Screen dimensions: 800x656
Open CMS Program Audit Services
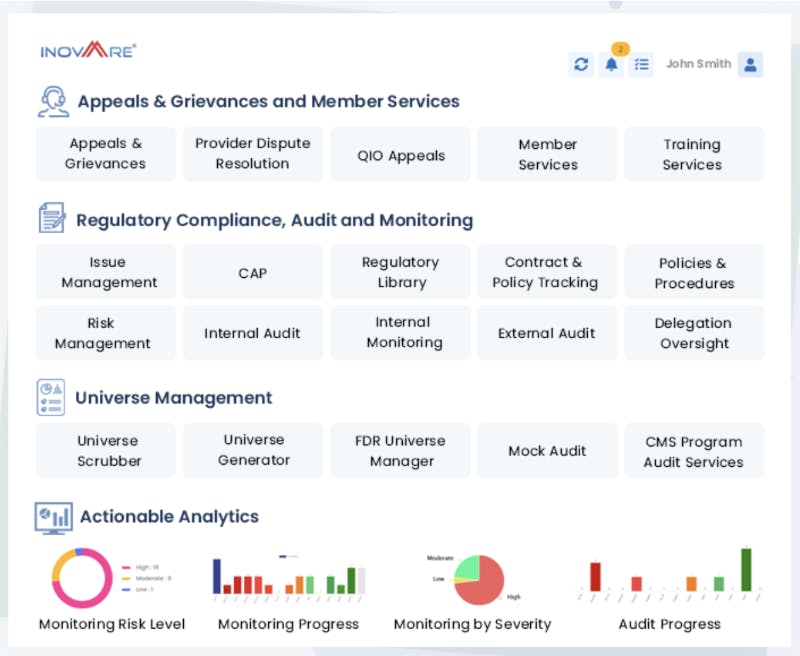[694, 450]
